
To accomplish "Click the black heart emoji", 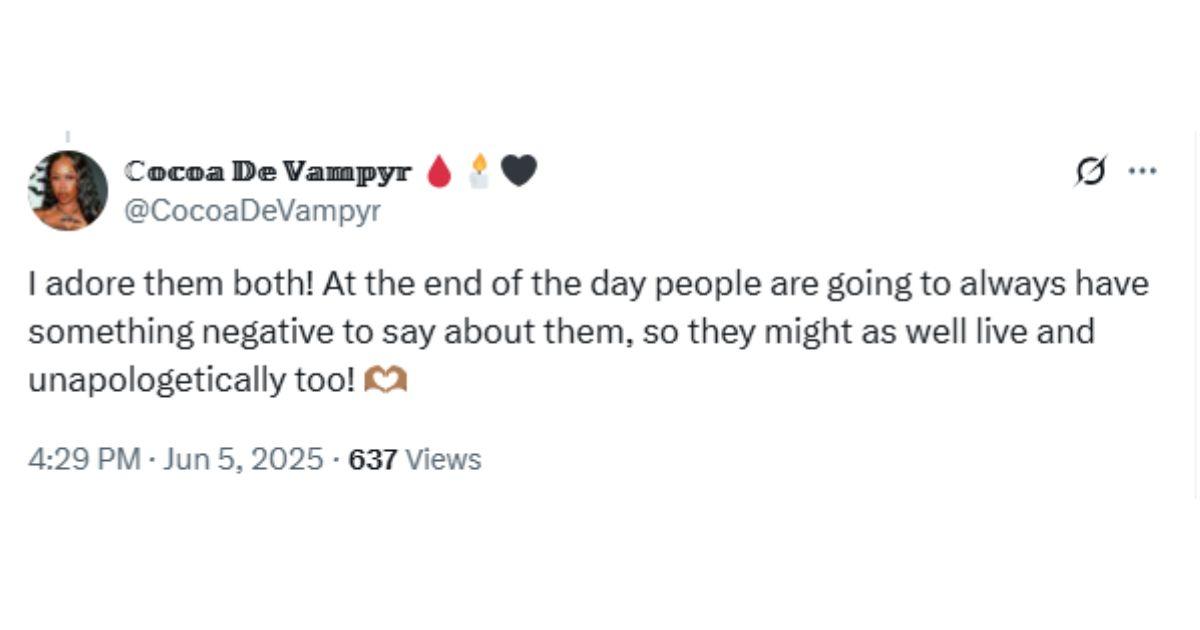I will (x=519, y=172).
